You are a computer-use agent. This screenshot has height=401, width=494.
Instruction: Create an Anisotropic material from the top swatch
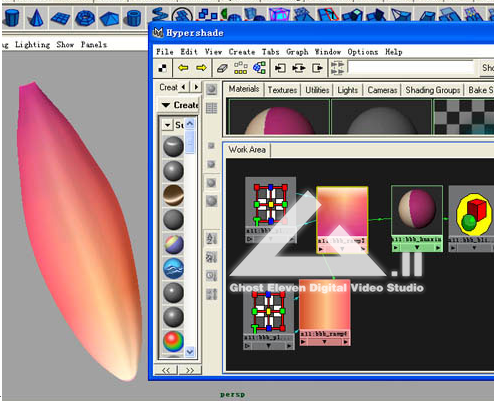[x=173, y=147]
